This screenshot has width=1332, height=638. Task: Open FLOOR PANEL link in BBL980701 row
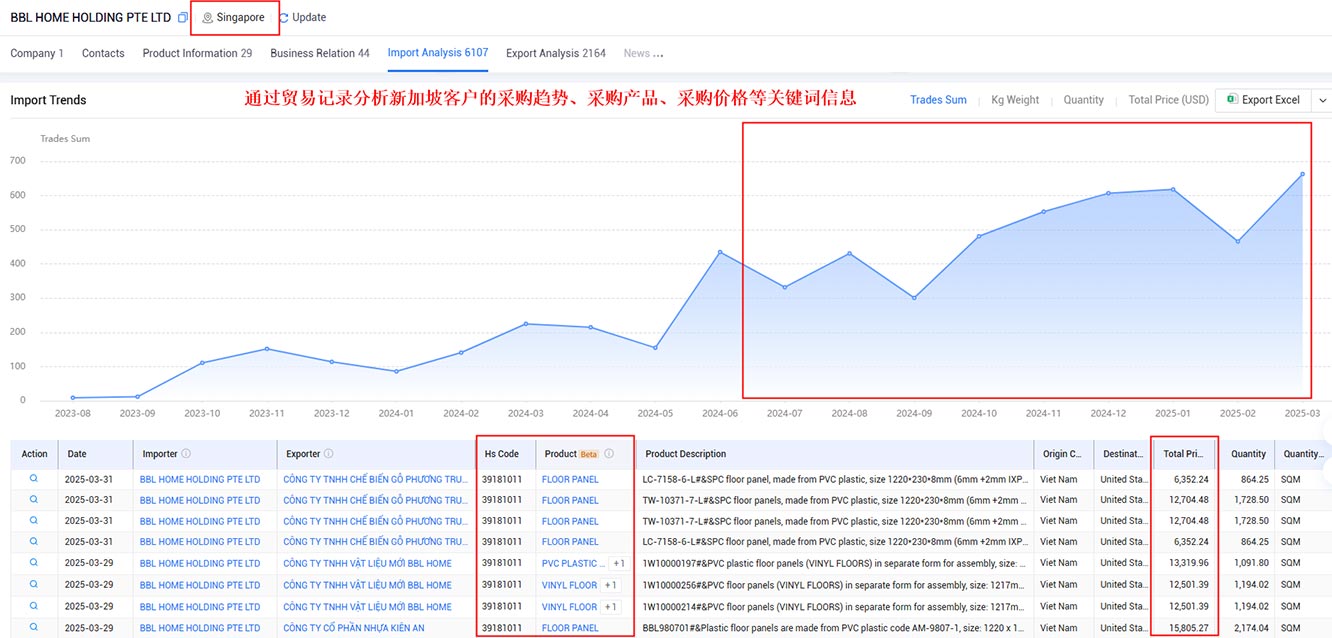570,628
